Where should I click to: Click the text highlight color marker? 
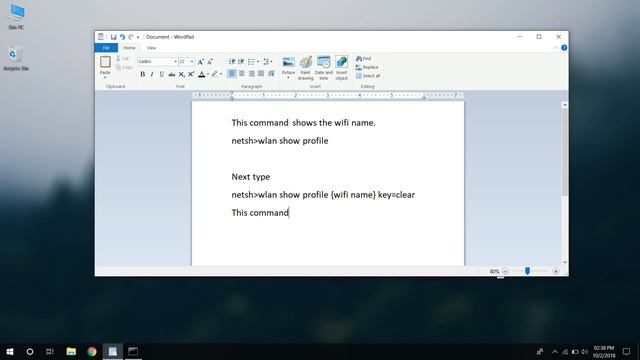[214, 74]
